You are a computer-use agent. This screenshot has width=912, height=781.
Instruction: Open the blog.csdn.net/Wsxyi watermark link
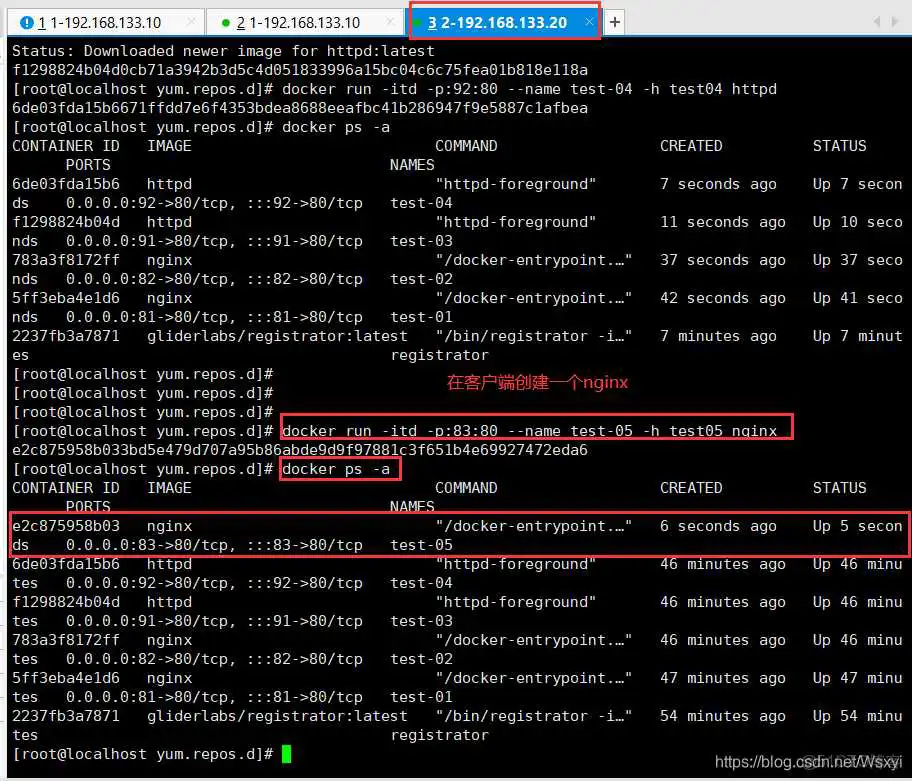(x=810, y=760)
